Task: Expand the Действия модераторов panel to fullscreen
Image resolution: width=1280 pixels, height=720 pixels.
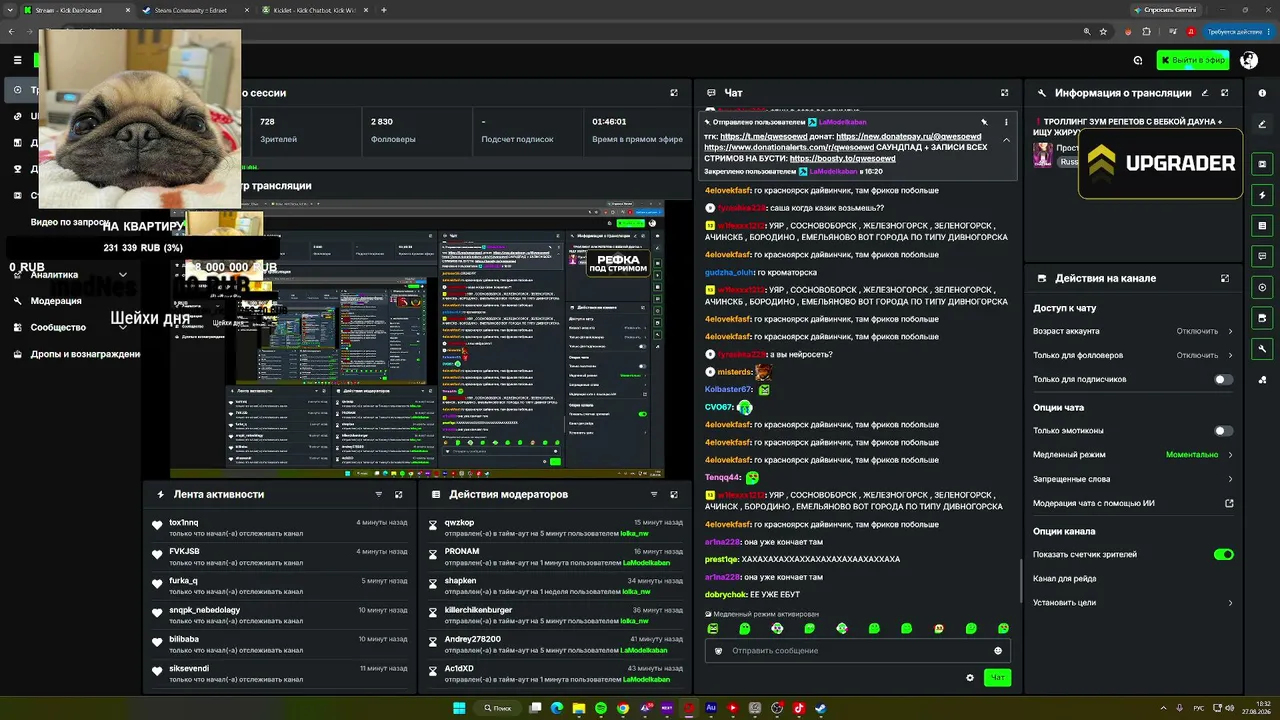Action: pos(674,494)
